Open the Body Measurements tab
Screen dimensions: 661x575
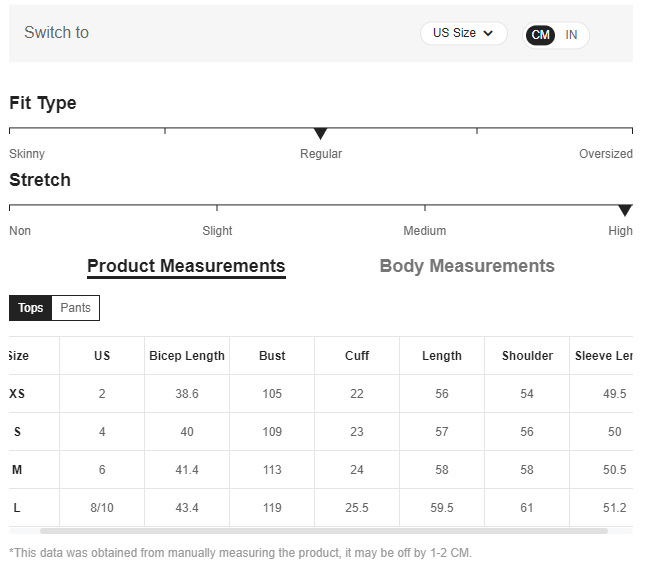pos(467,266)
